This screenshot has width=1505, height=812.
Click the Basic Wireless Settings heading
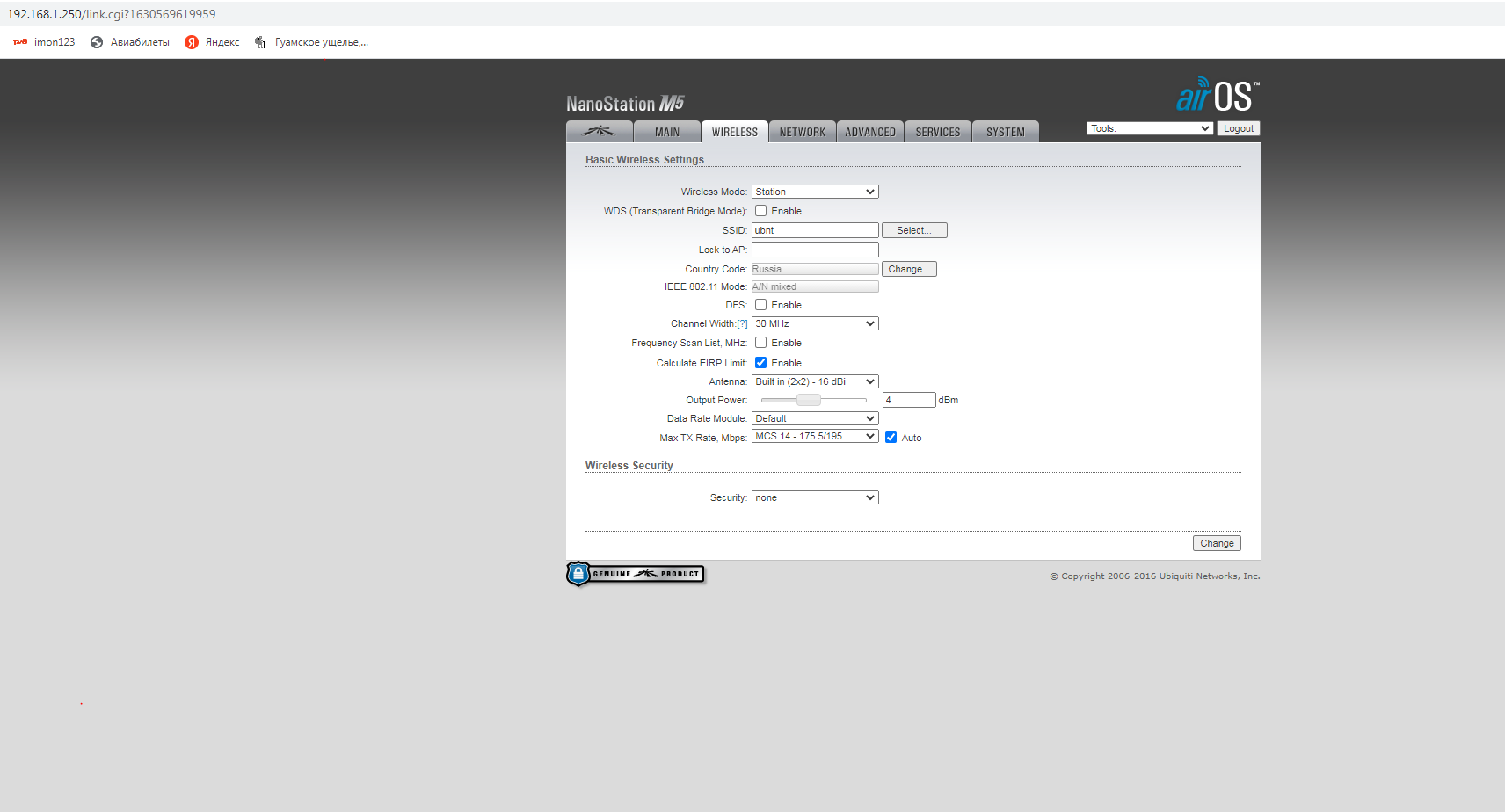pyautogui.click(x=644, y=160)
